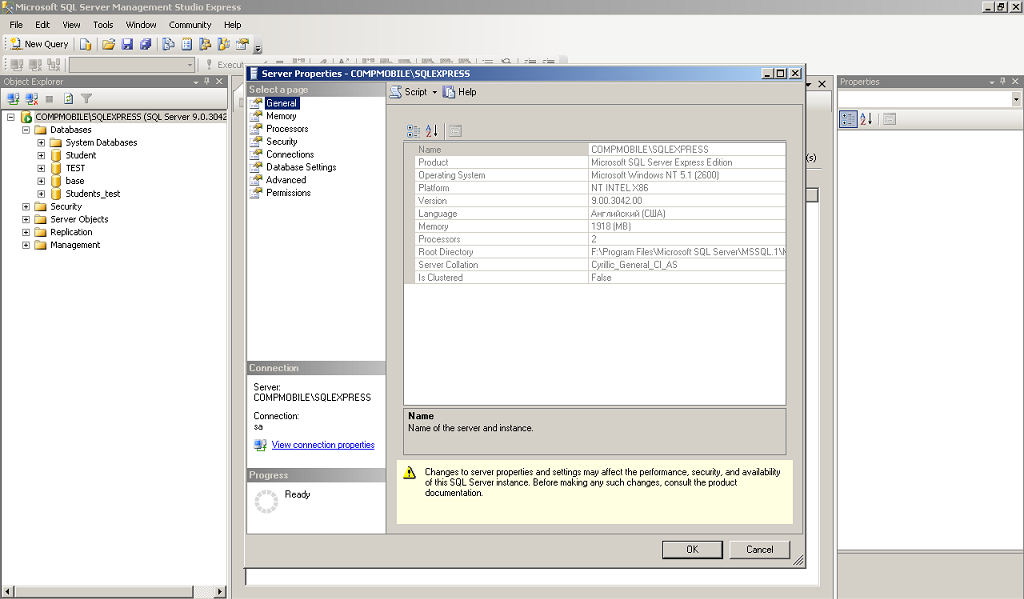Click Alphabetical sort icon in dialog grid
Screen dimensions: 1024x599
pos(432,131)
